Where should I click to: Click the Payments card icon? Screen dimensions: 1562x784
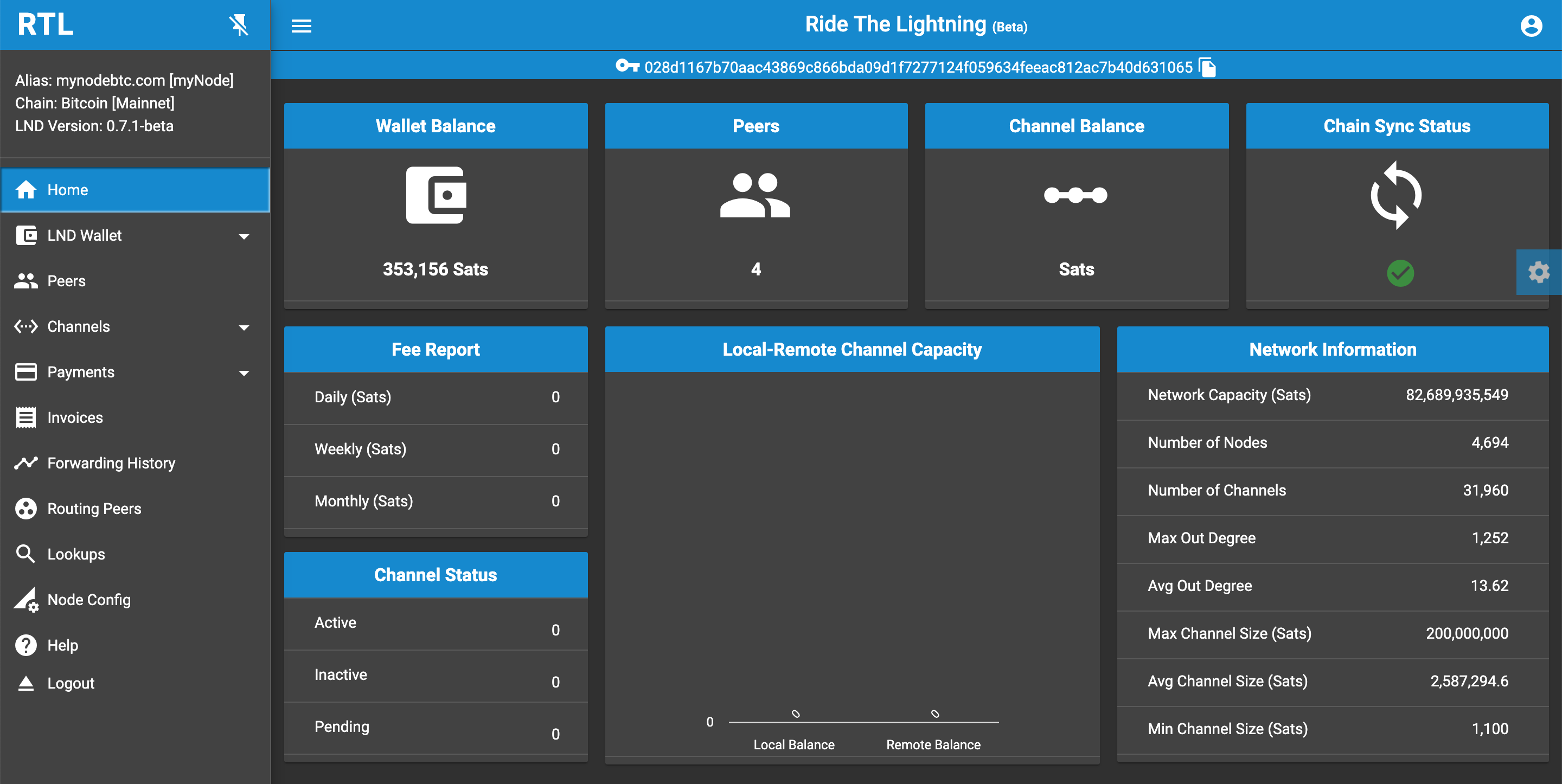tap(25, 372)
